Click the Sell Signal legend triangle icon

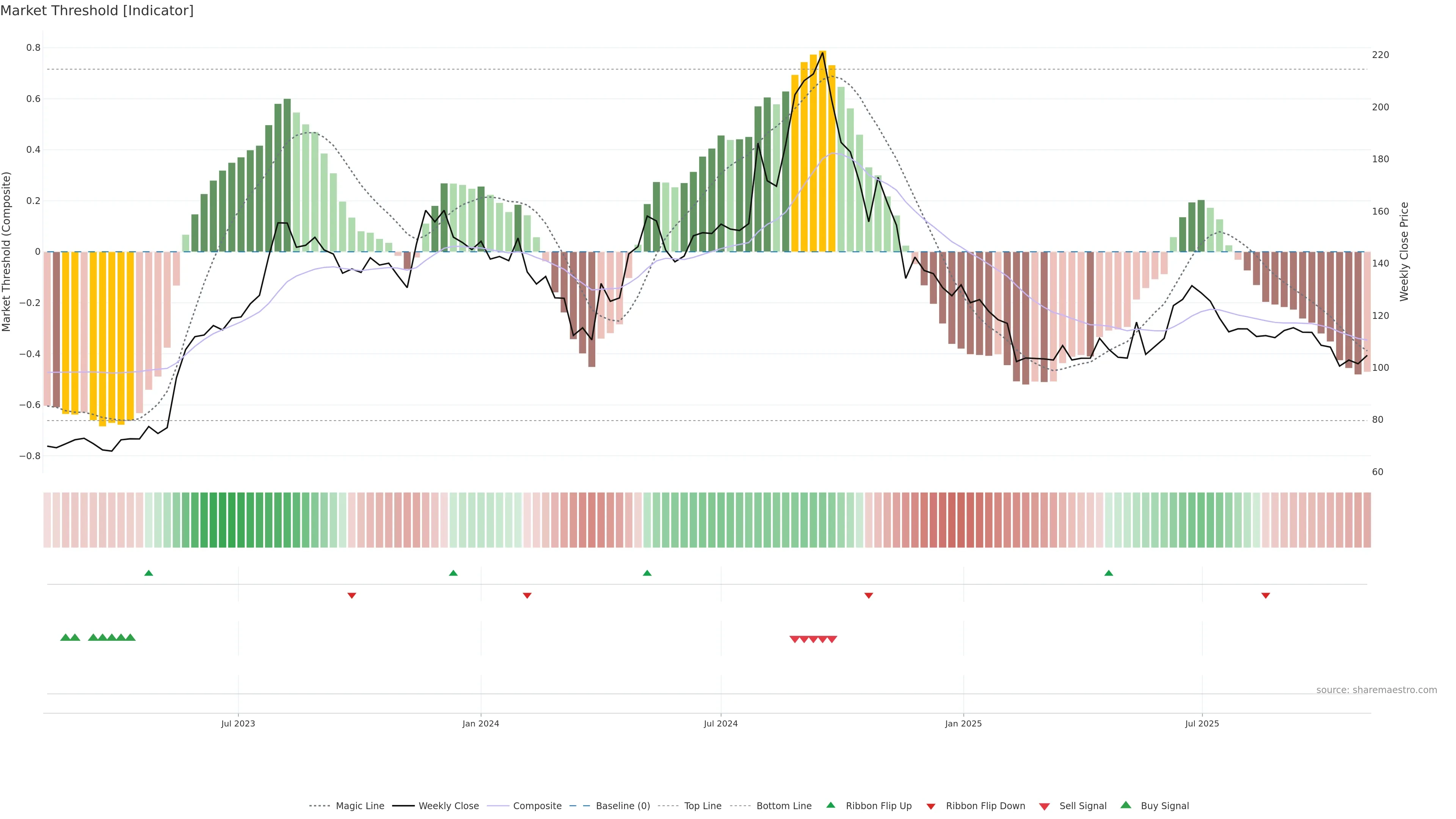pos(1045,806)
